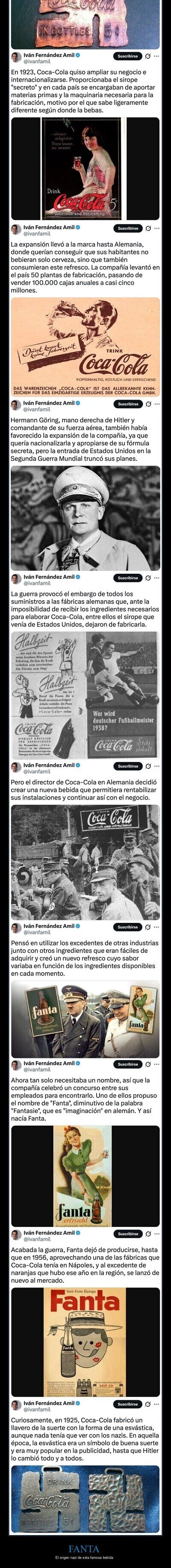Open more options on the 1923 Coca-Cola tweet

158,56
